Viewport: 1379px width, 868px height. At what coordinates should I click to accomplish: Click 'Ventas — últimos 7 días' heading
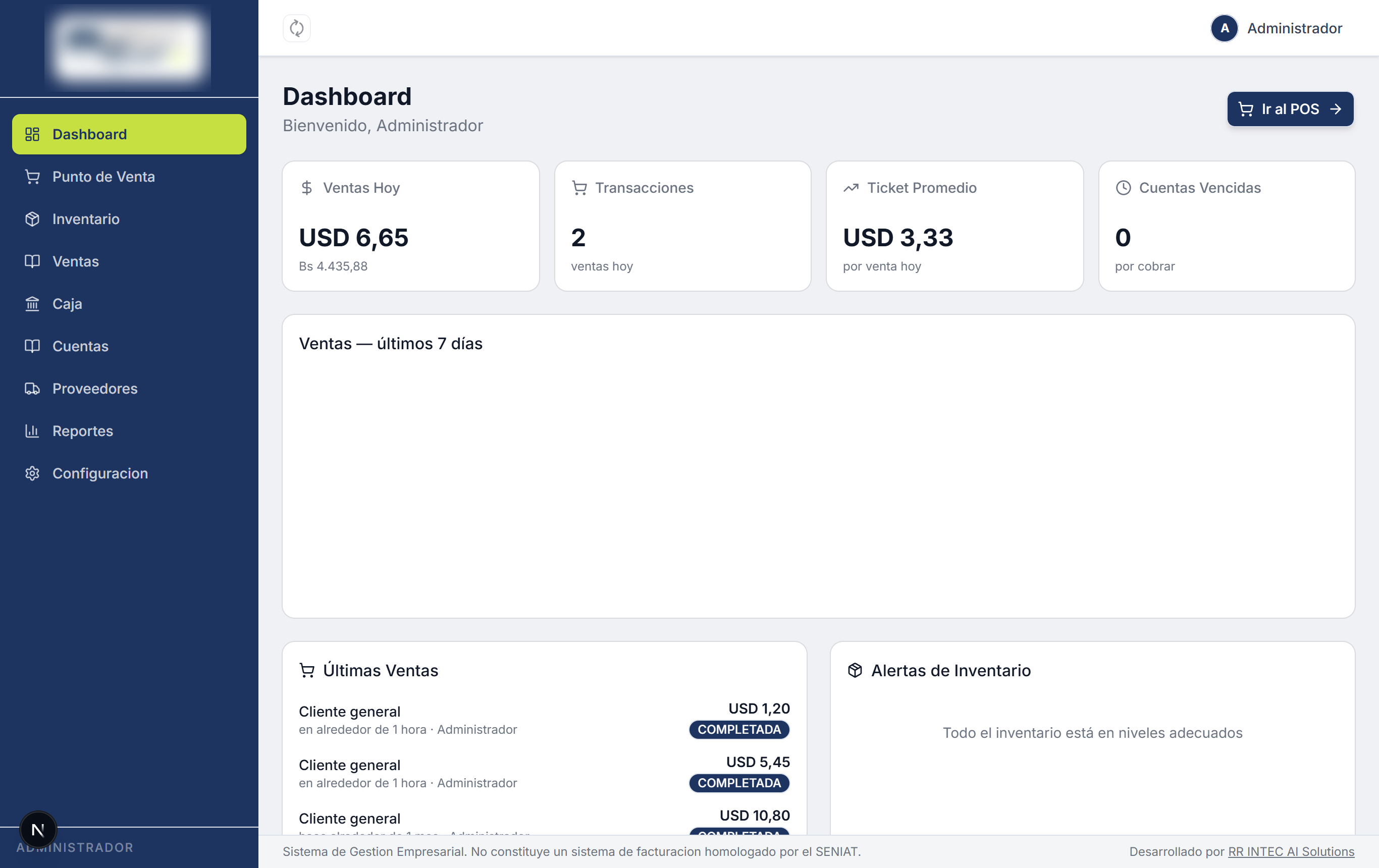click(391, 344)
